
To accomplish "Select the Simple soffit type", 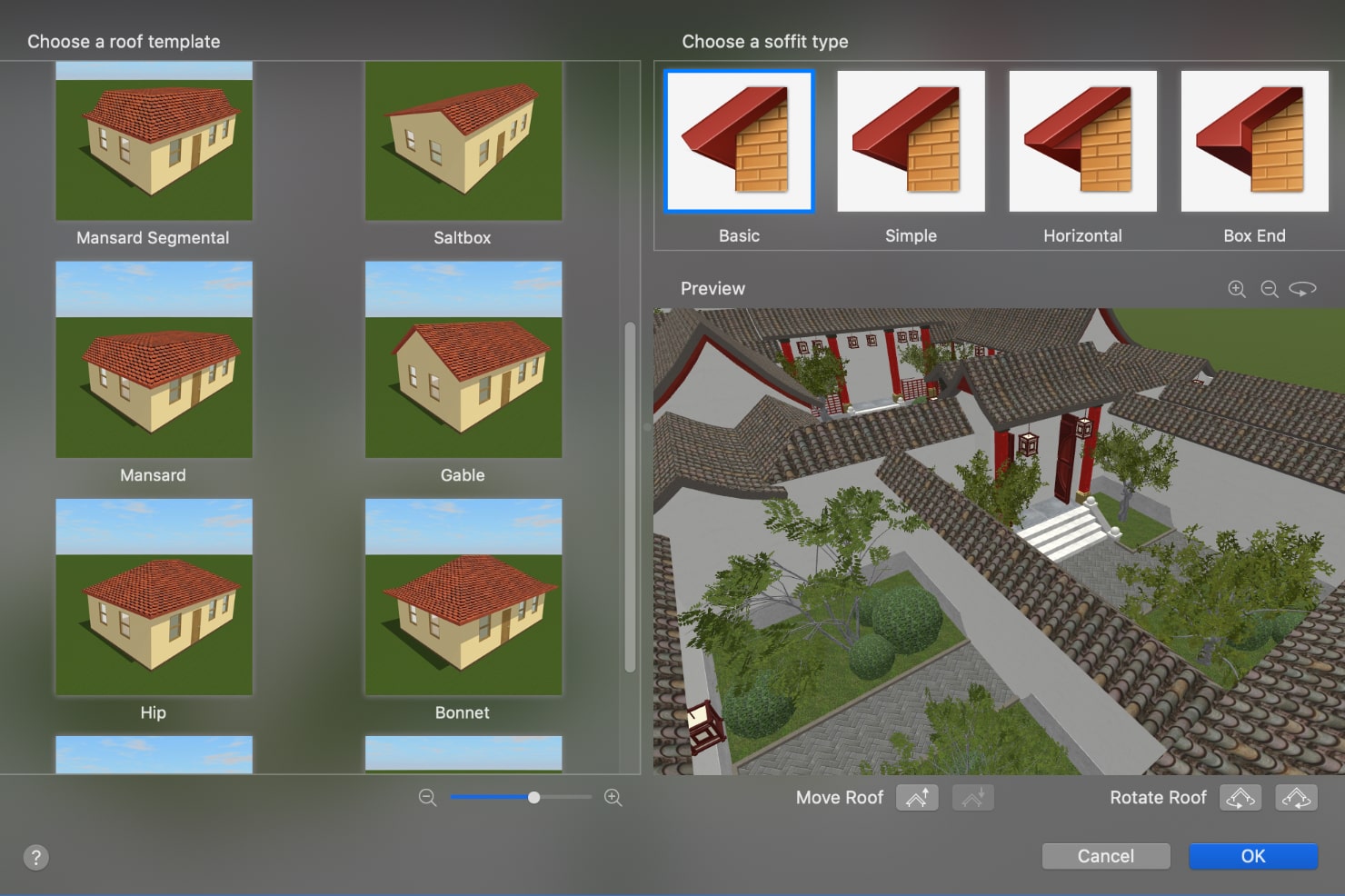I will click(x=911, y=141).
